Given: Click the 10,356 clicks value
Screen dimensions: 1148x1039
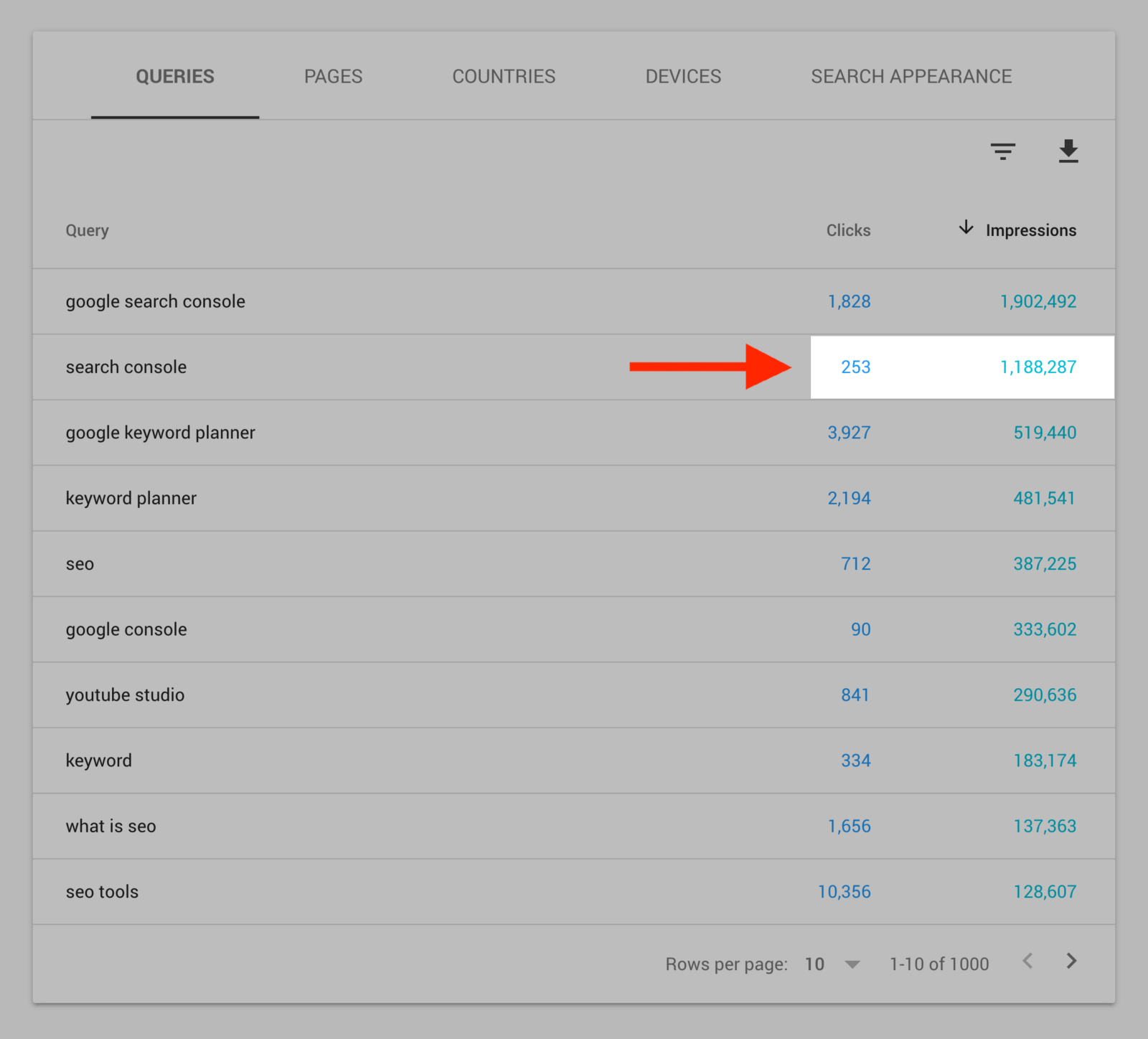Looking at the screenshot, I should click(844, 892).
